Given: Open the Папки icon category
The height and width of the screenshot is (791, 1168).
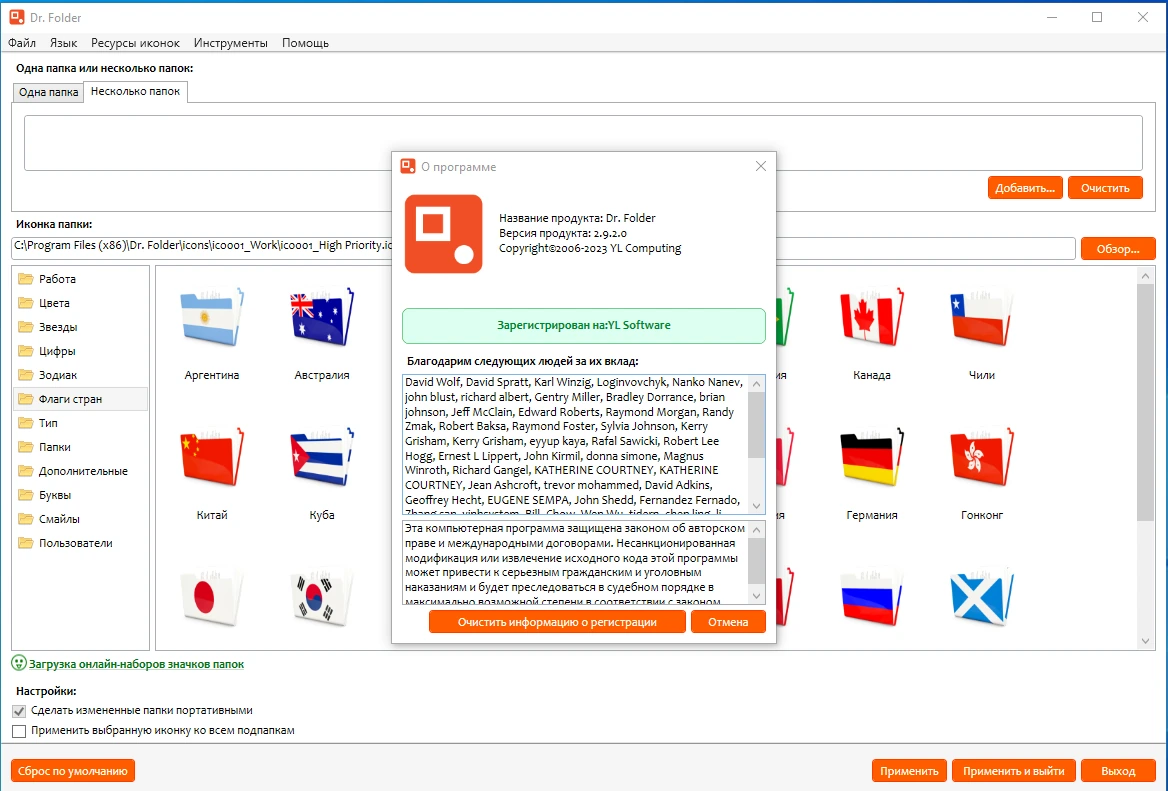Looking at the screenshot, I should pos(80,447).
